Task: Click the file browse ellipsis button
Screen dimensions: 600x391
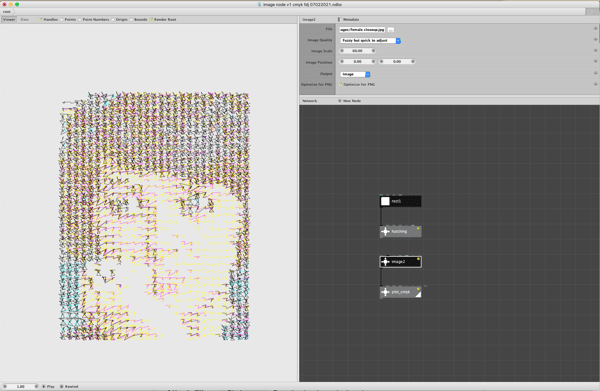Action: point(391,30)
